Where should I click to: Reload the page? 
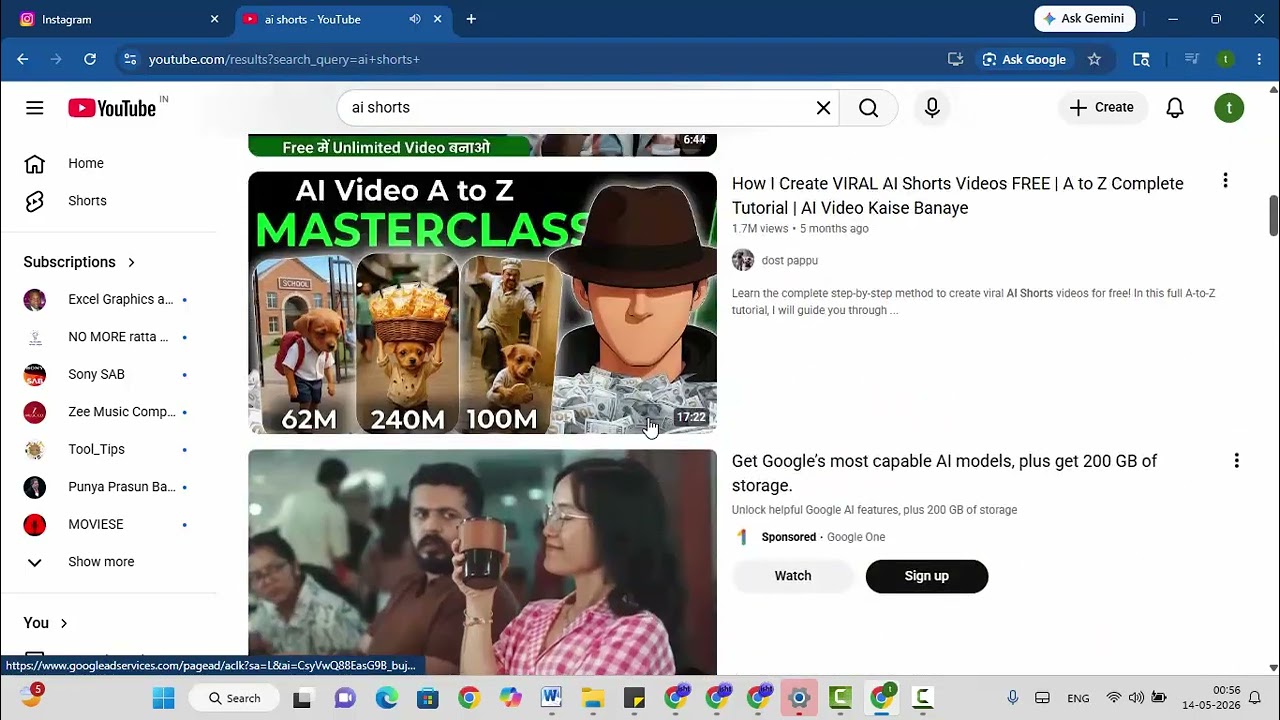pyautogui.click(x=90, y=59)
